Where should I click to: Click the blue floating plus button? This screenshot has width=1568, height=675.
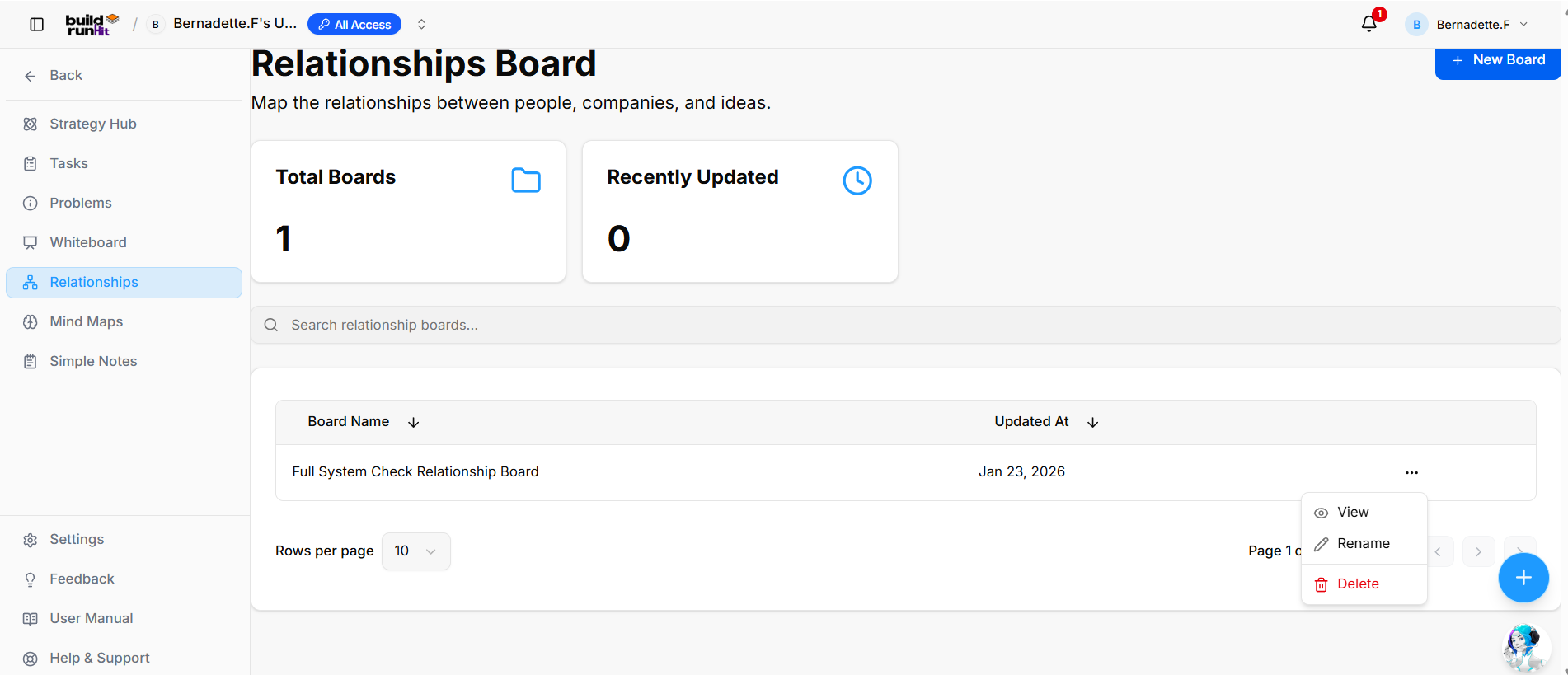pos(1523,578)
